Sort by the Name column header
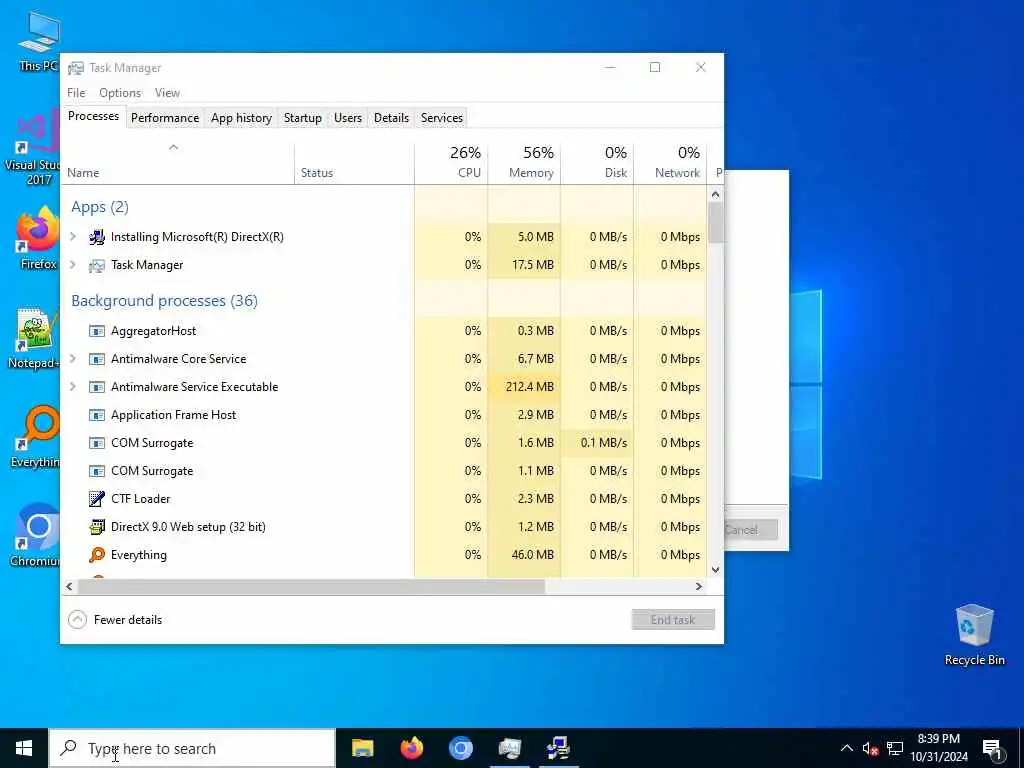This screenshot has height=768, width=1024. pos(178,163)
